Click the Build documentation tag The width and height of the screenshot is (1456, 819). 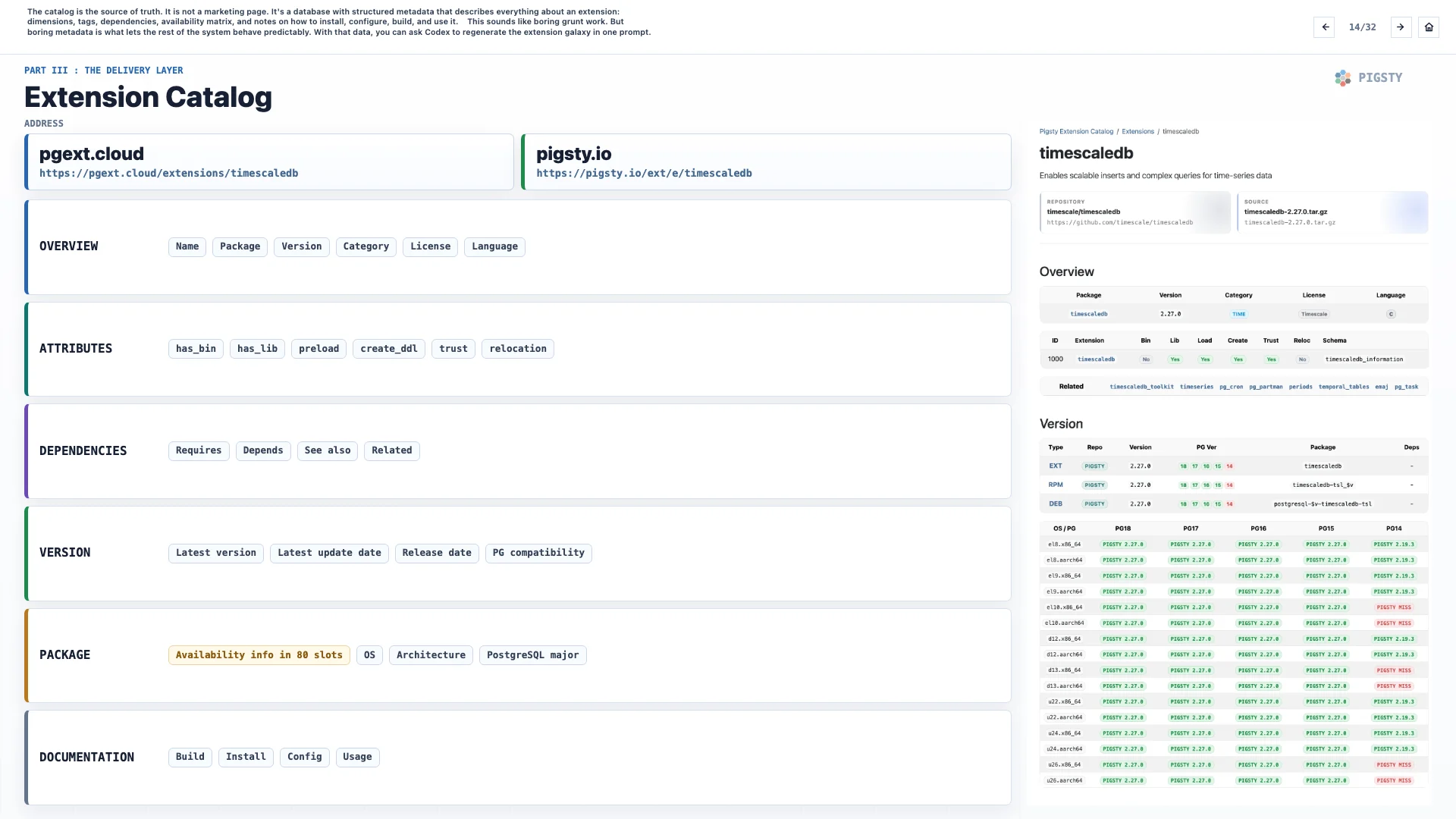click(x=190, y=757)
